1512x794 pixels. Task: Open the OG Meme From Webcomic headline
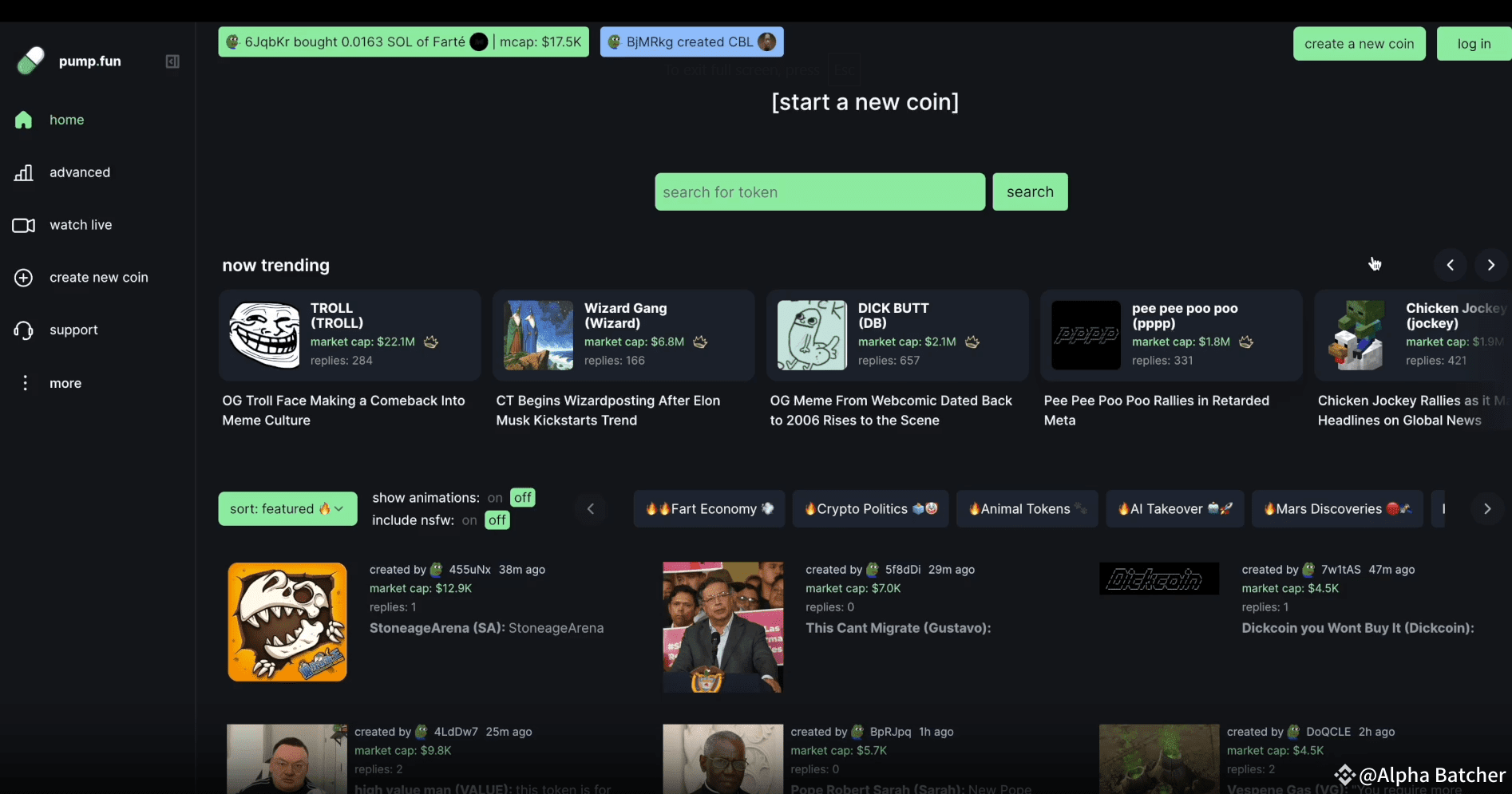[x=891, y=410]
